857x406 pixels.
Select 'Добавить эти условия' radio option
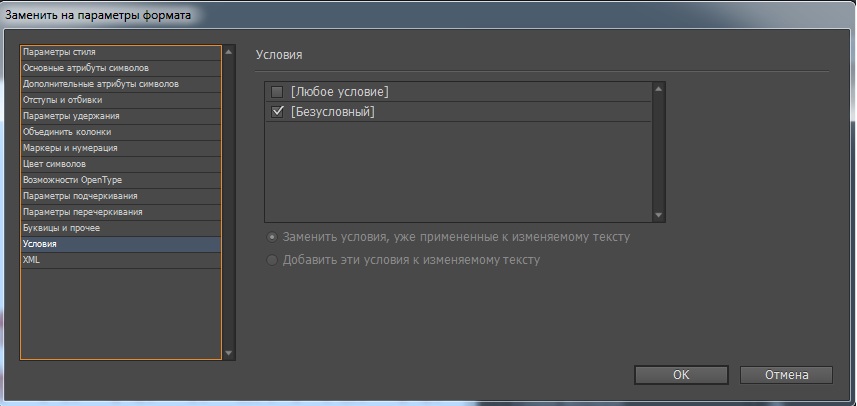pos(272,260)
